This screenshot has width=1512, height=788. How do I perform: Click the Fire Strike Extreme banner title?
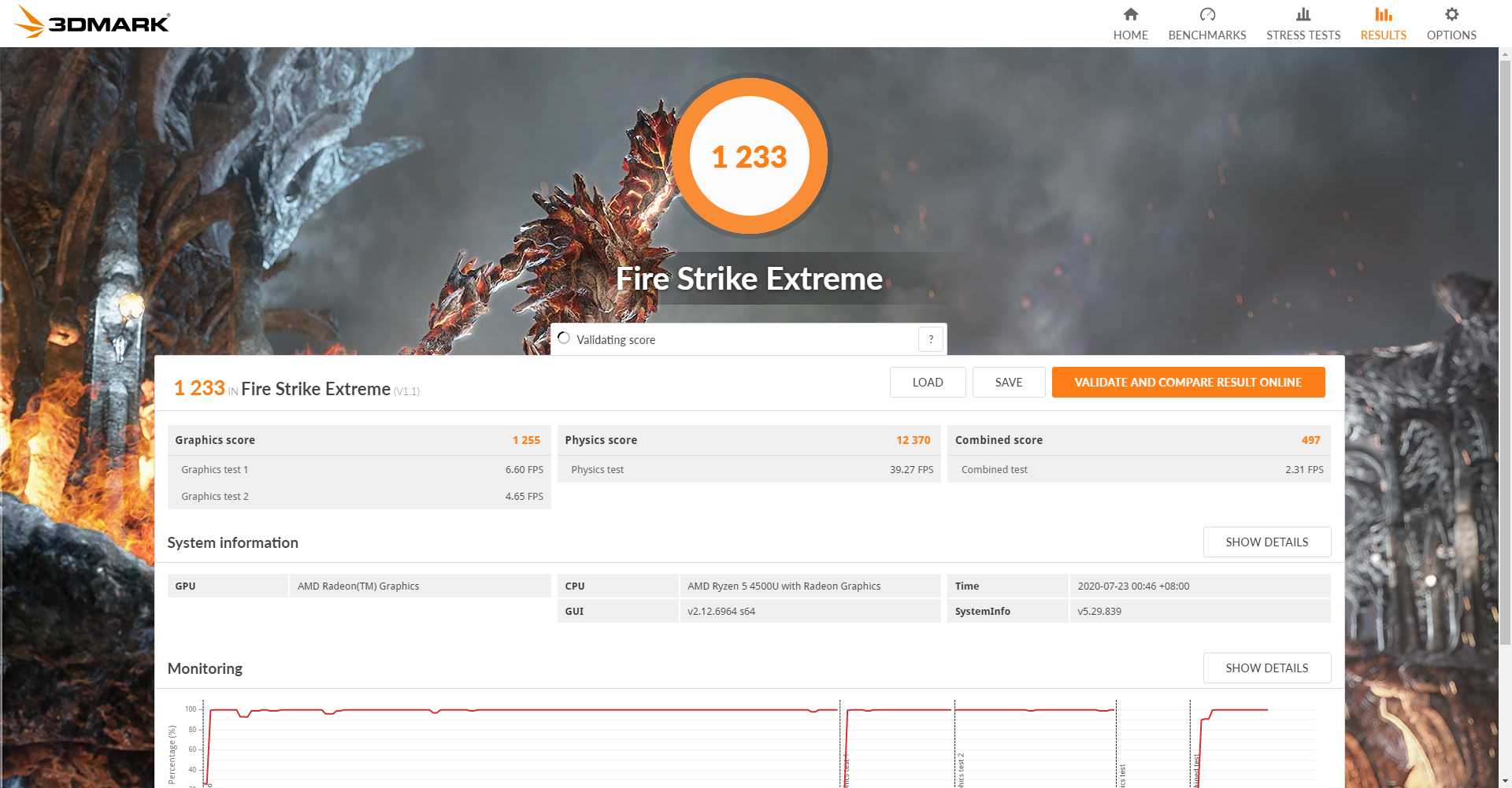(749, 279)
